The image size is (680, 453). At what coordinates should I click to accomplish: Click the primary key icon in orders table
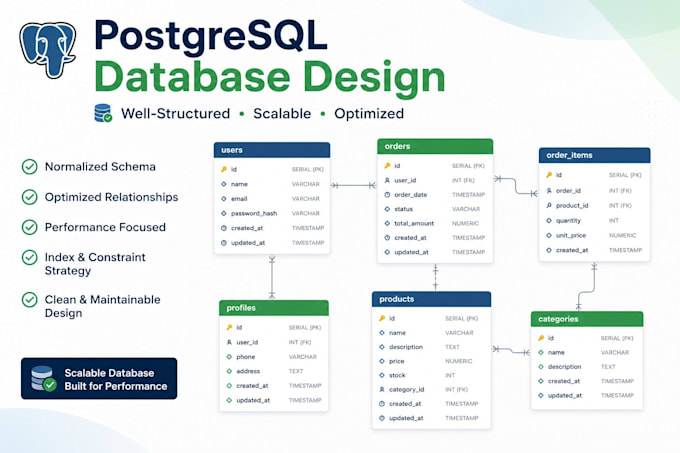coord(387,166)
